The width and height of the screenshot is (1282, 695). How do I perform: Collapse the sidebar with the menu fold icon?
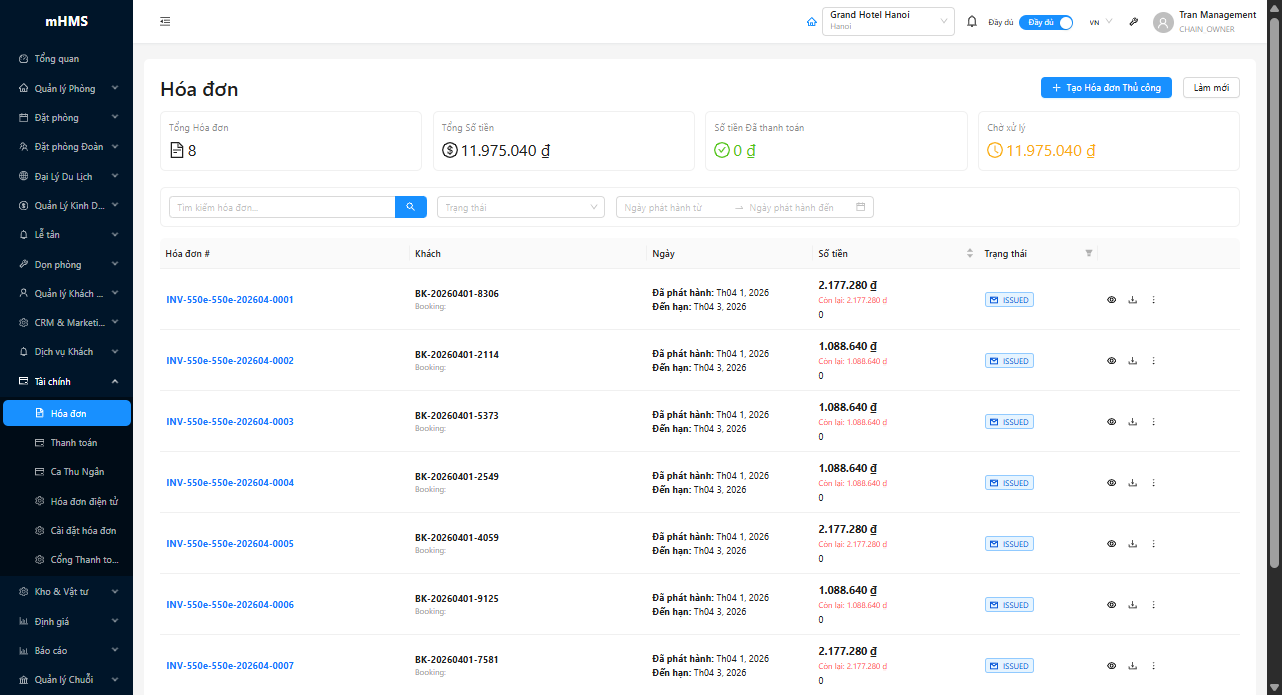[x=165, y=22]
